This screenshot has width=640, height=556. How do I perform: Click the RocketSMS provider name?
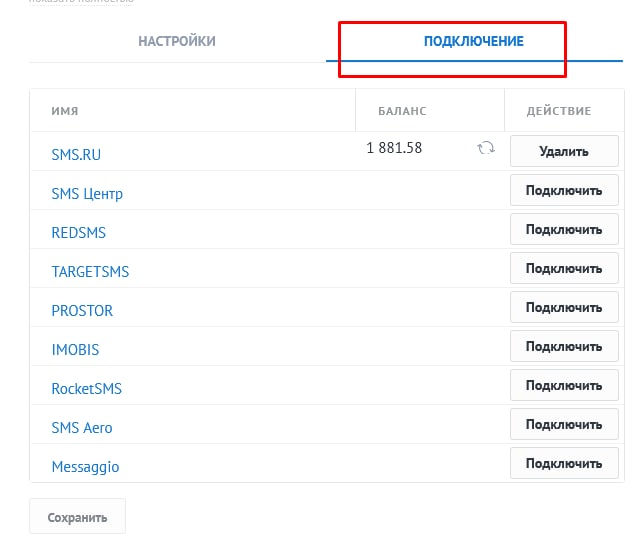pos(87,389)
